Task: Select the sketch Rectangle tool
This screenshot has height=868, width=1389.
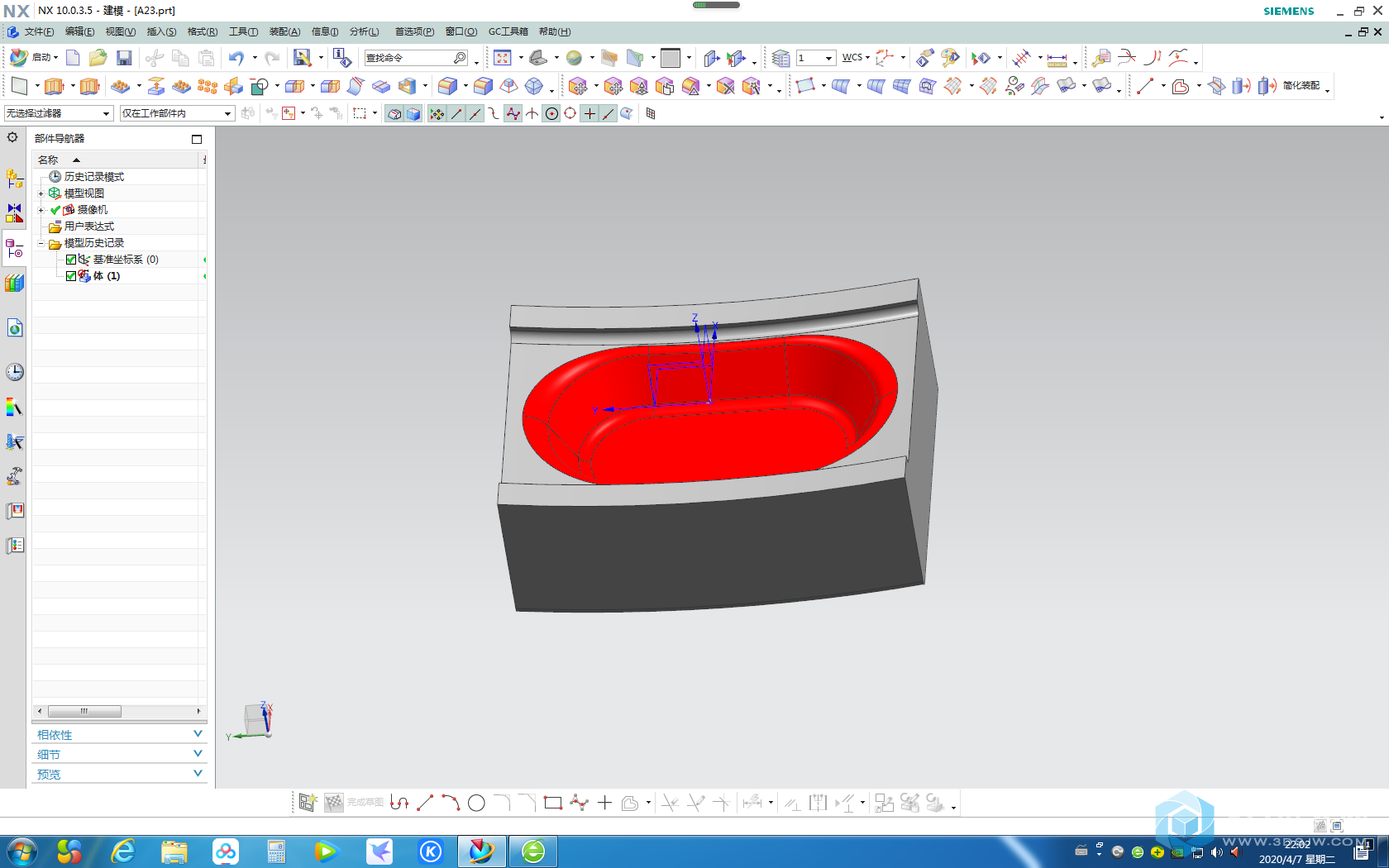Action: pos(553,803)
